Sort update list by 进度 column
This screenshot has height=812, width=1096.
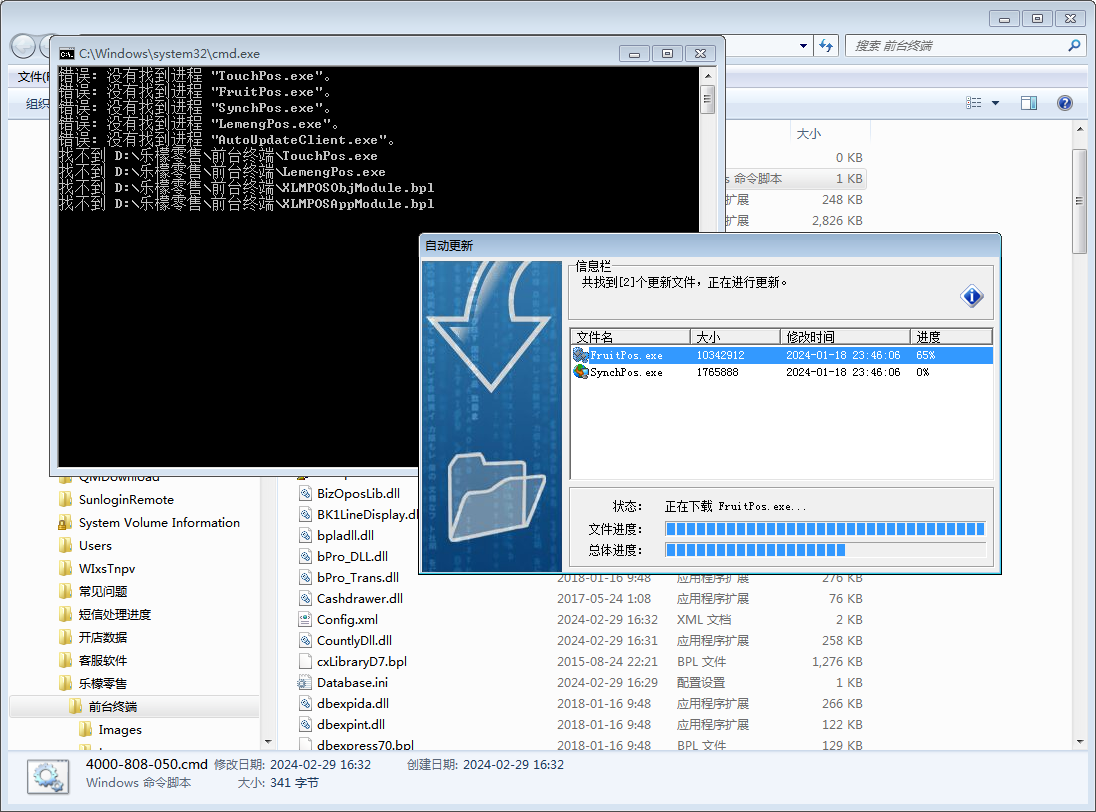click(x=951, y=337)
